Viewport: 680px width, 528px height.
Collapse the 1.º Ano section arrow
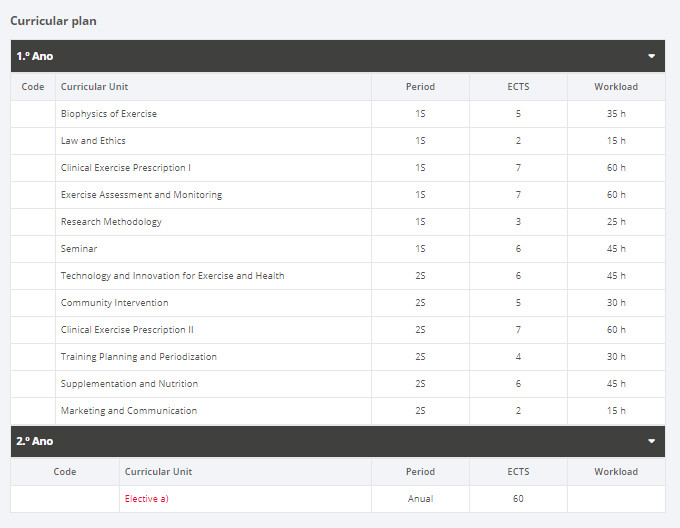click(x=651, y=56)
